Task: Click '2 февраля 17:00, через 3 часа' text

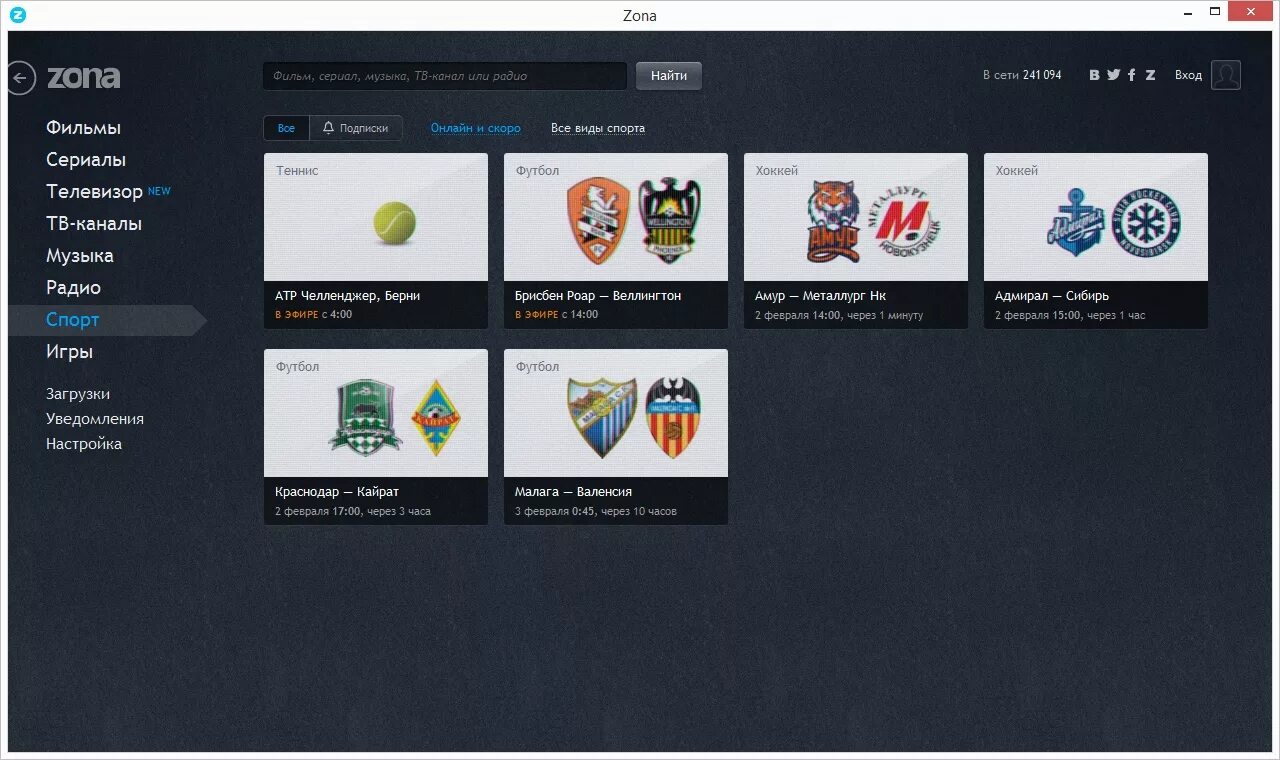Action: [353, 511]
